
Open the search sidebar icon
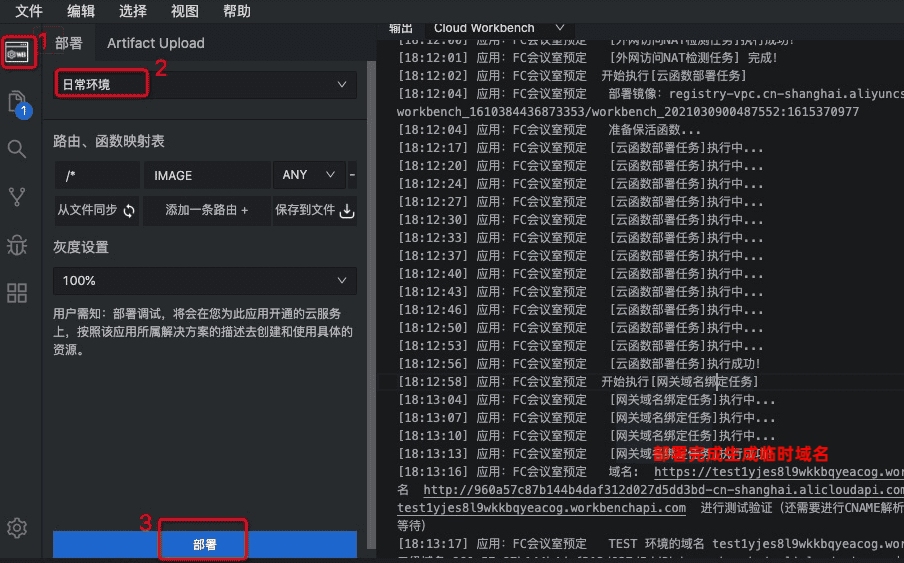(x=17, y=149)
